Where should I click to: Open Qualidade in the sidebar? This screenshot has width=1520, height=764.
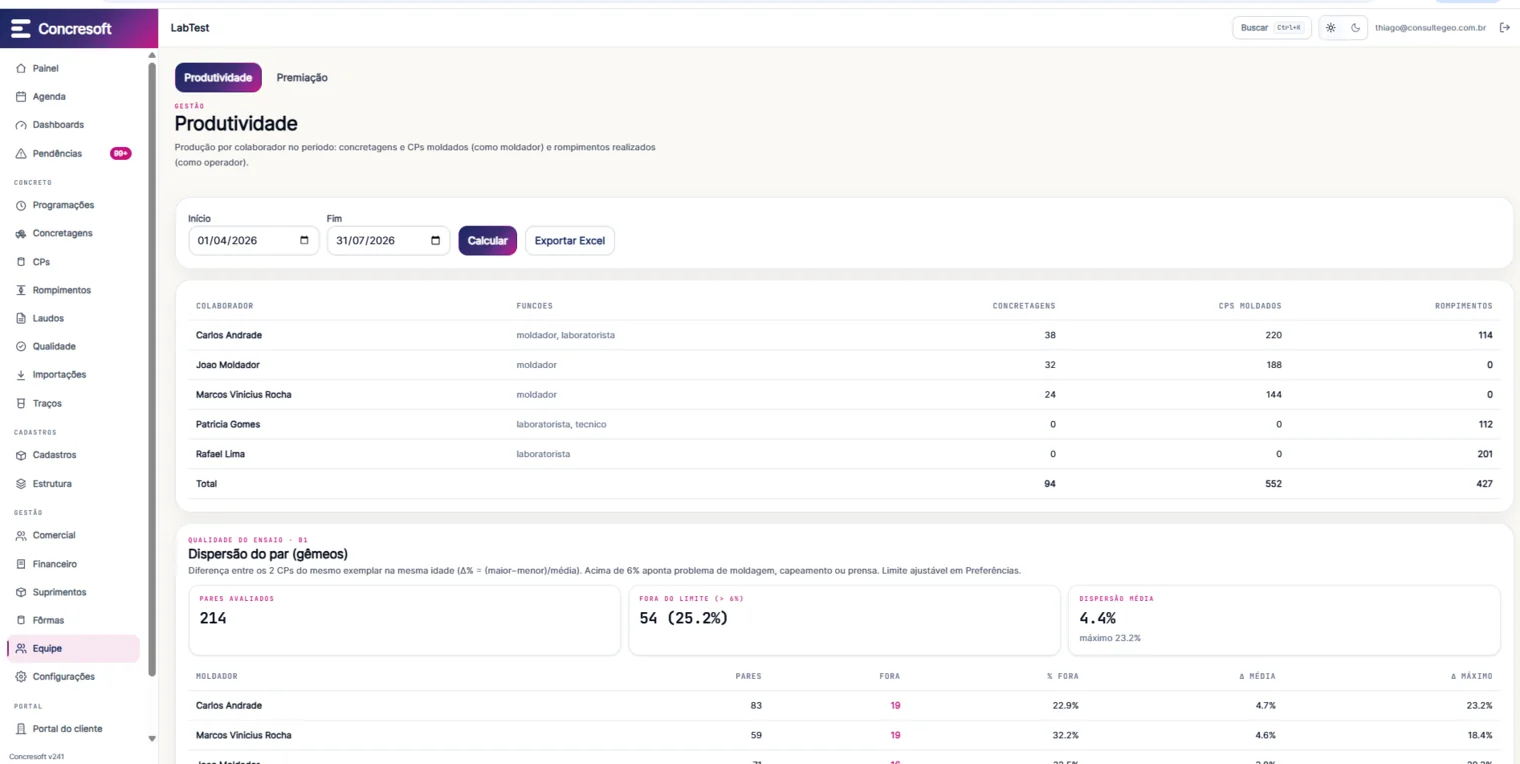[x=54, y=346]
